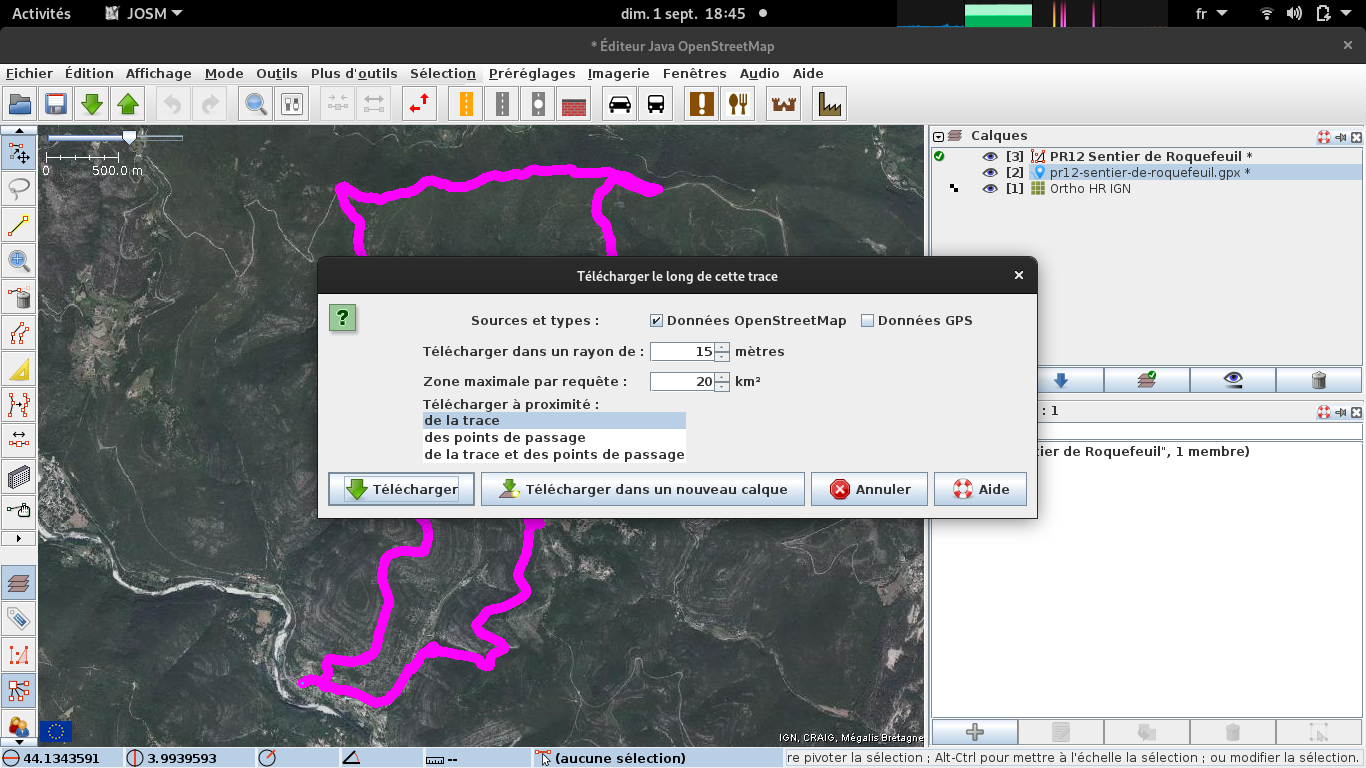This screenshot has height=768, width=1366.
Task: Select the draw nodes tool in left toolbar
Action: [x=18, y=225]
